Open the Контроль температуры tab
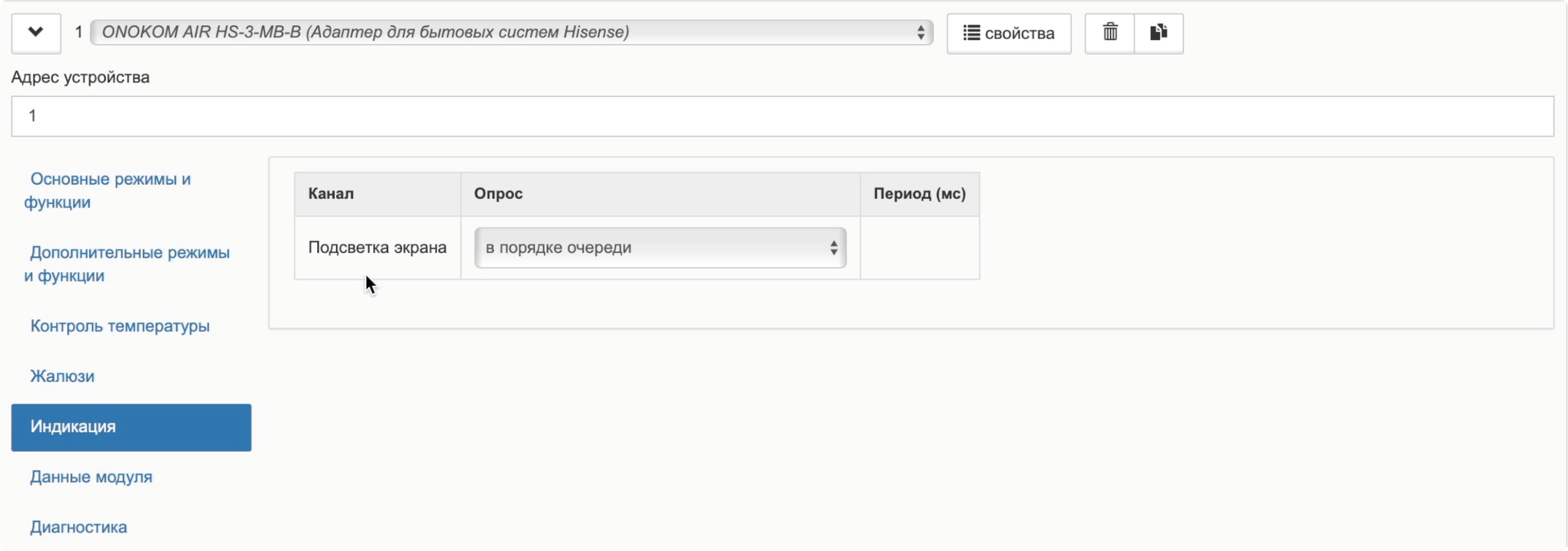Viewport: 1568px width, 551px height. point(120,326)
